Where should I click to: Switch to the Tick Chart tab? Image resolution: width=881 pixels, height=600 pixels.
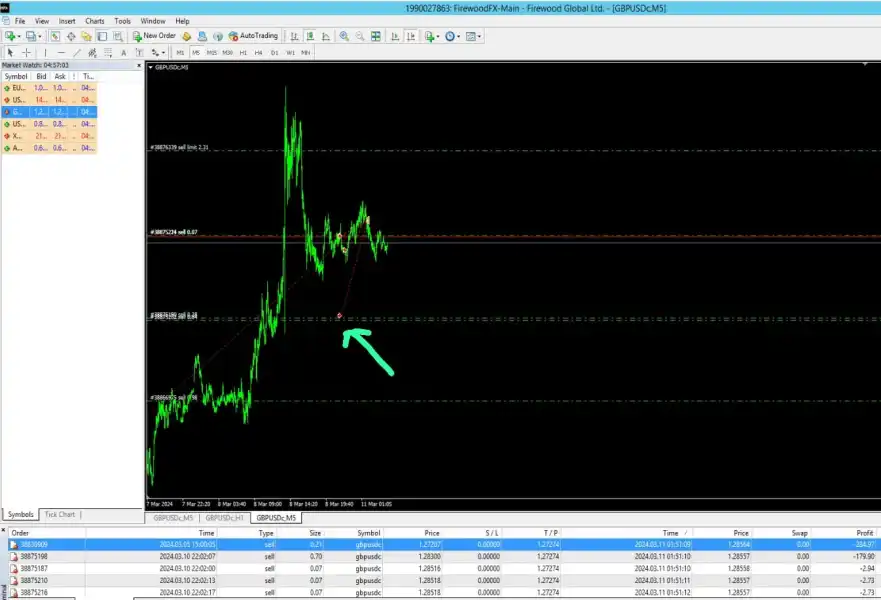click(60, 514)
